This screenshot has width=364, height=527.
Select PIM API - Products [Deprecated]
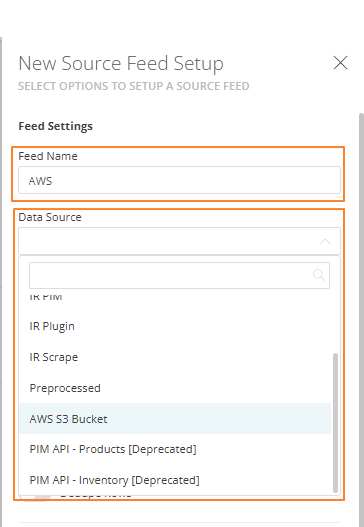coord(175,449)
